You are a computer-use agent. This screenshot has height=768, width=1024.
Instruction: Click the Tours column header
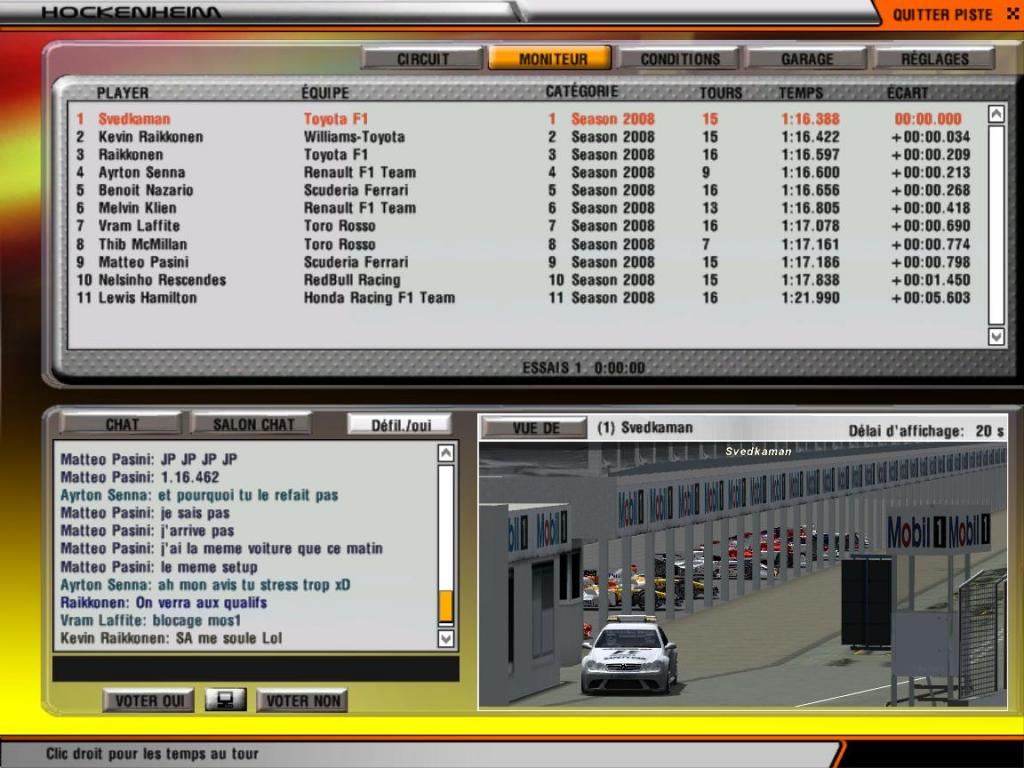click(720, 93)
